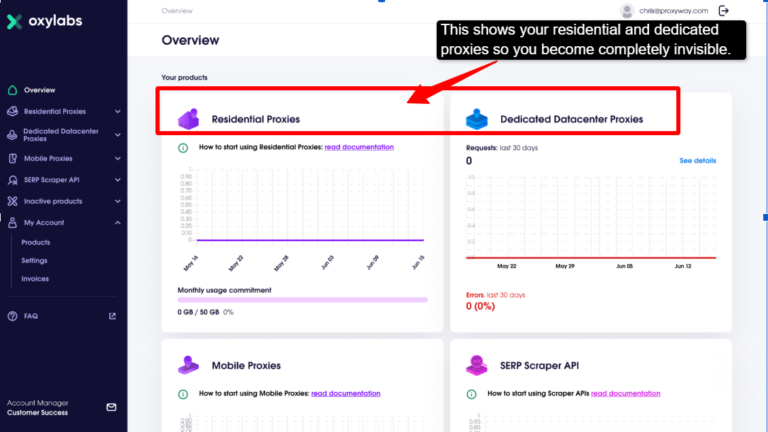The height and width of the screenshot is (432, 768).
Task: Open Invoices under My Account
Action: pyautogui.click(x=35, y=279)
